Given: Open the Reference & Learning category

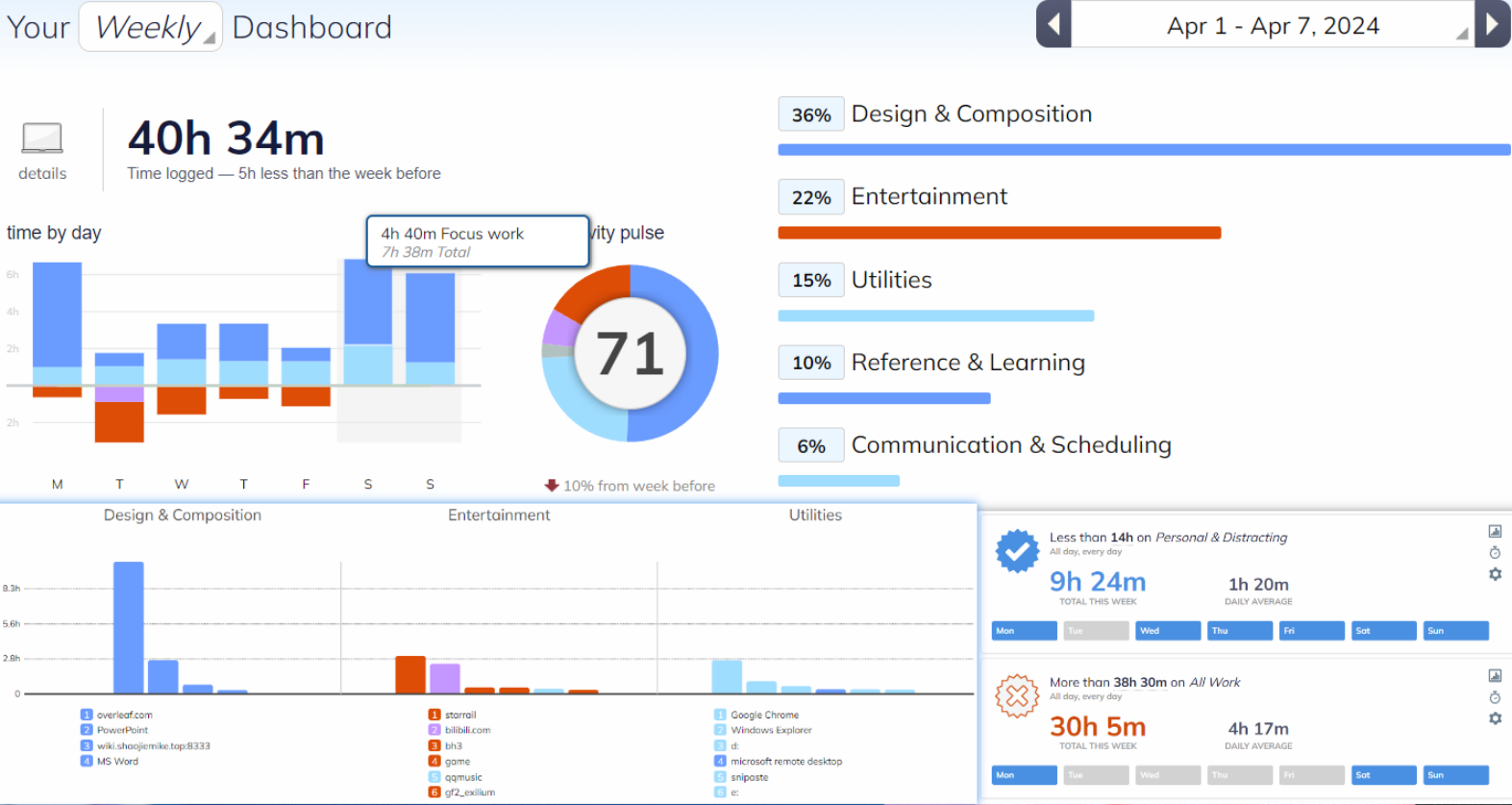Looking at the screenshot, I should click(967, 363).
